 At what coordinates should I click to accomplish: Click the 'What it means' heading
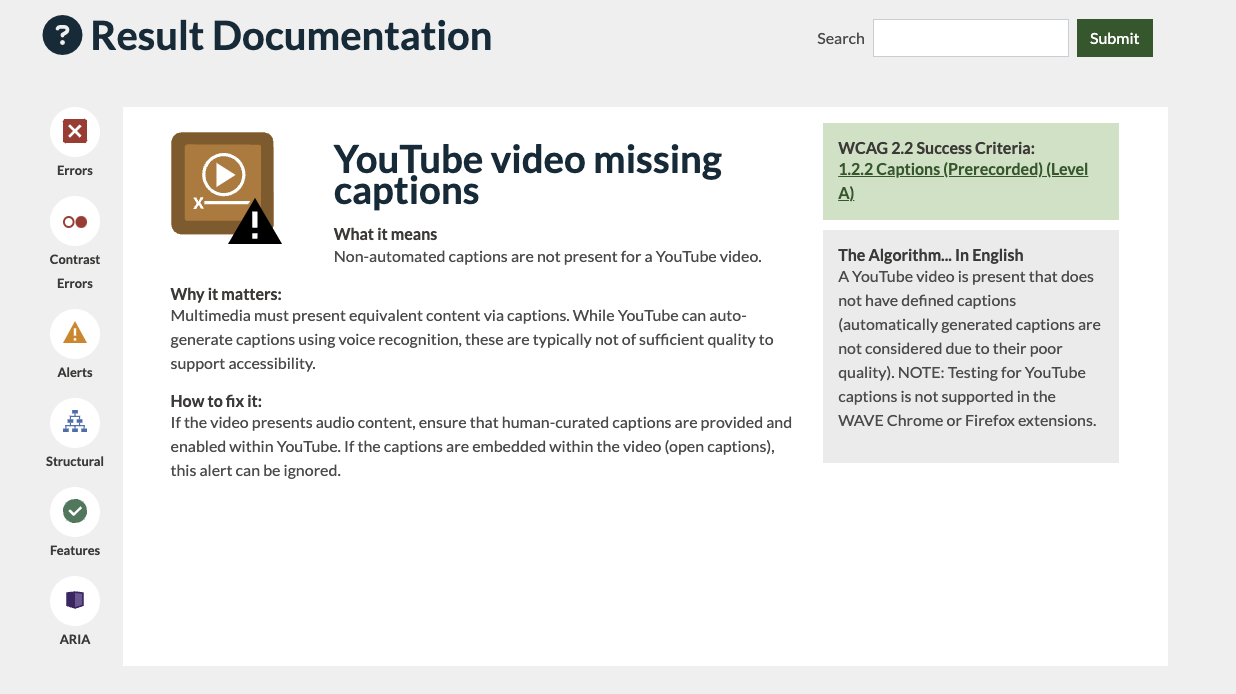[x=386, y=234]
